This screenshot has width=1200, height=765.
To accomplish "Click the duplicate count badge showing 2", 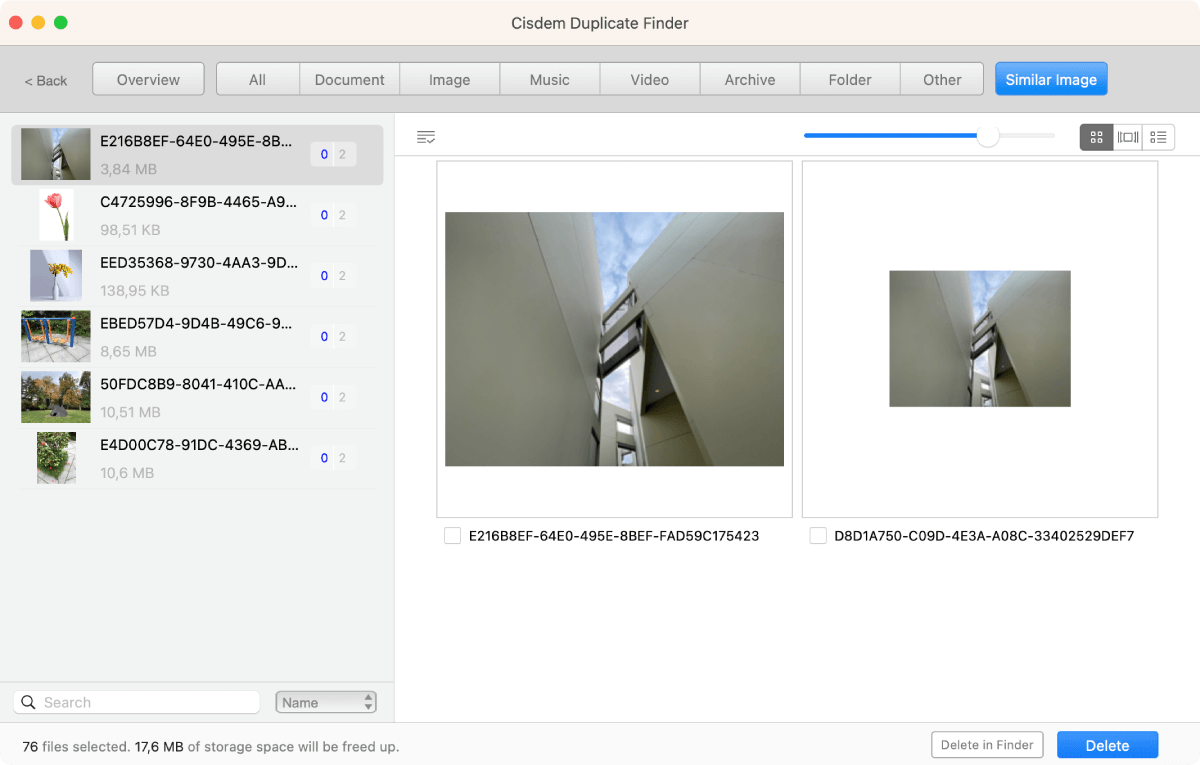I will pyautogui.click(x=343, y=154).
